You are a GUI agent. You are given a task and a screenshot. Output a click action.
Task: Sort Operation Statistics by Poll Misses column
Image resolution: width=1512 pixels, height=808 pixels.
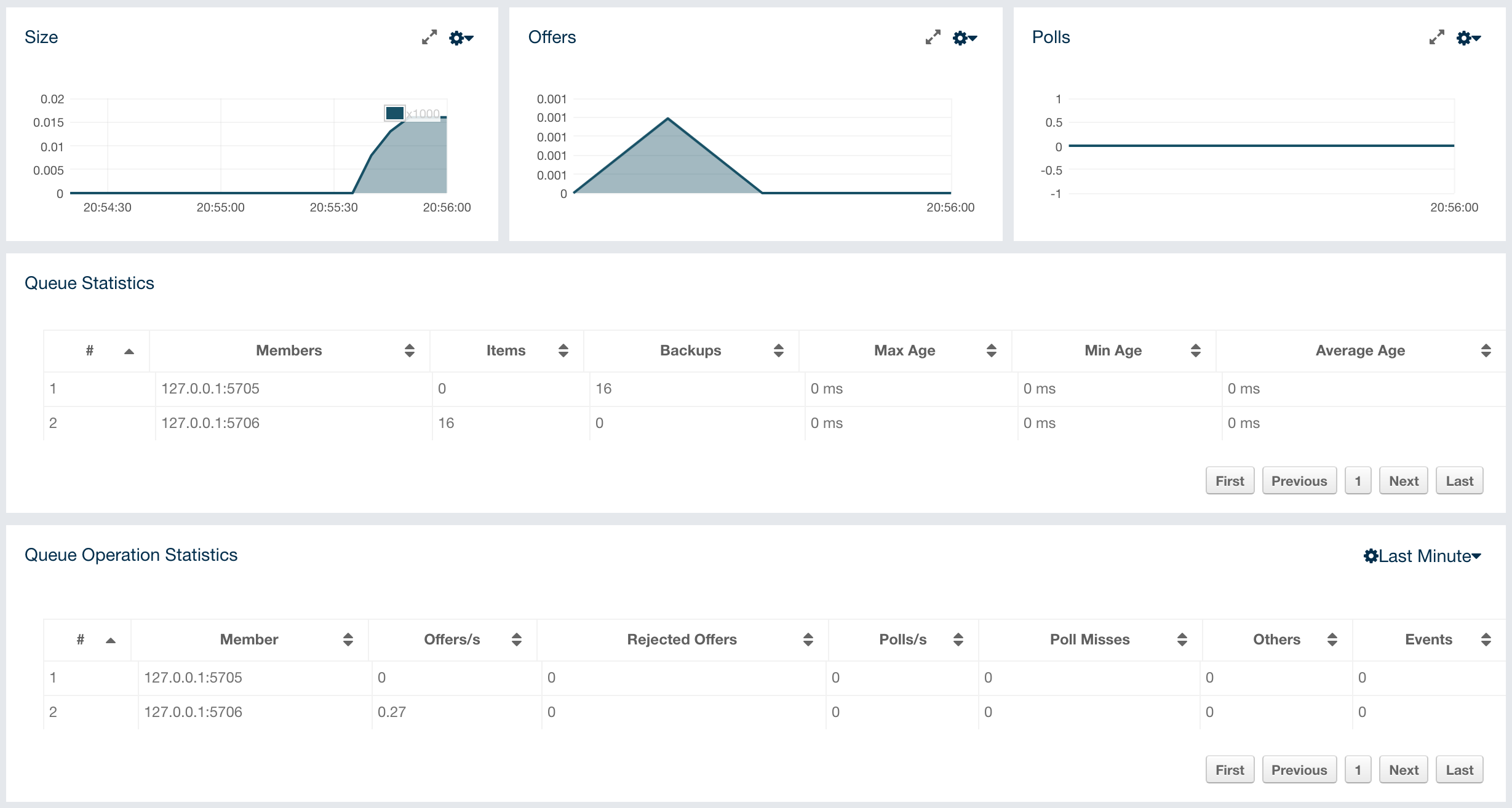1090,640
